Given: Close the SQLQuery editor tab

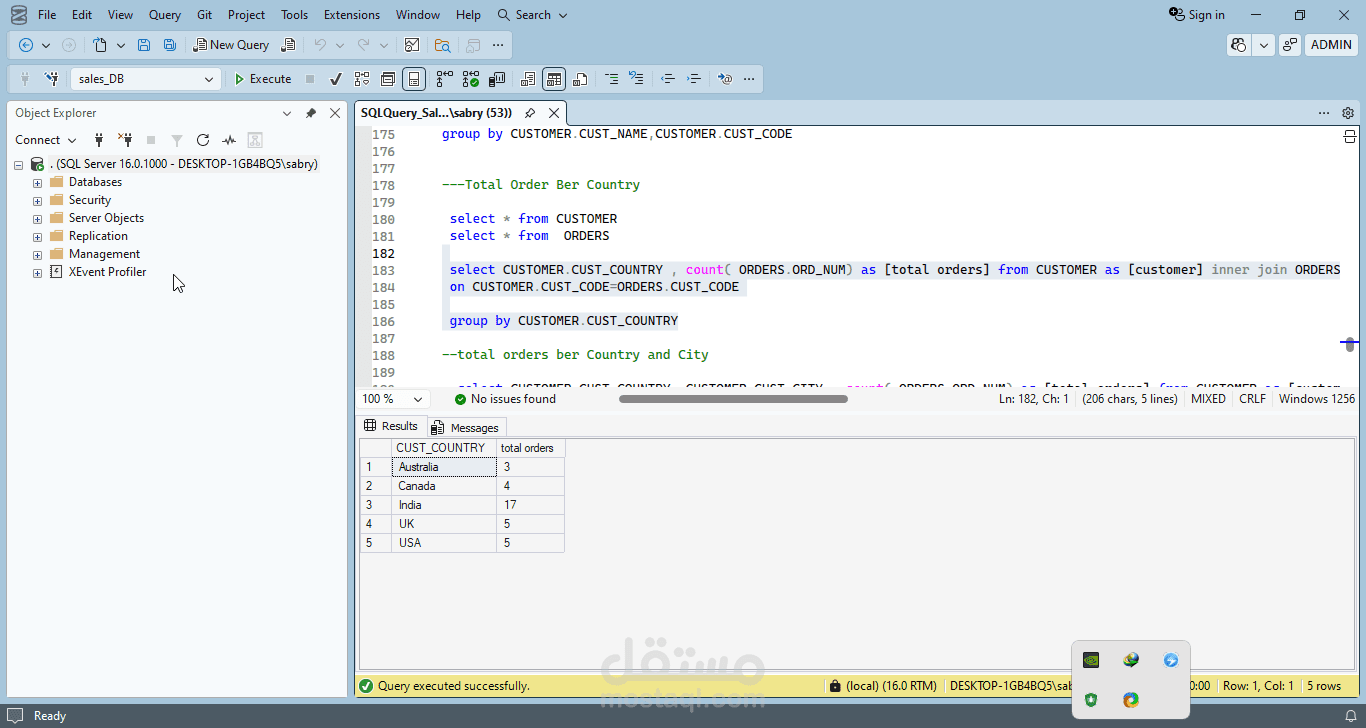Looking at the screenshot, I should click(x=553, y=113).
